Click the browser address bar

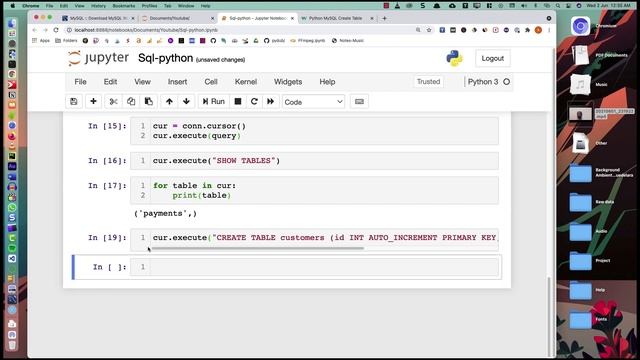(x=241, y=30)
